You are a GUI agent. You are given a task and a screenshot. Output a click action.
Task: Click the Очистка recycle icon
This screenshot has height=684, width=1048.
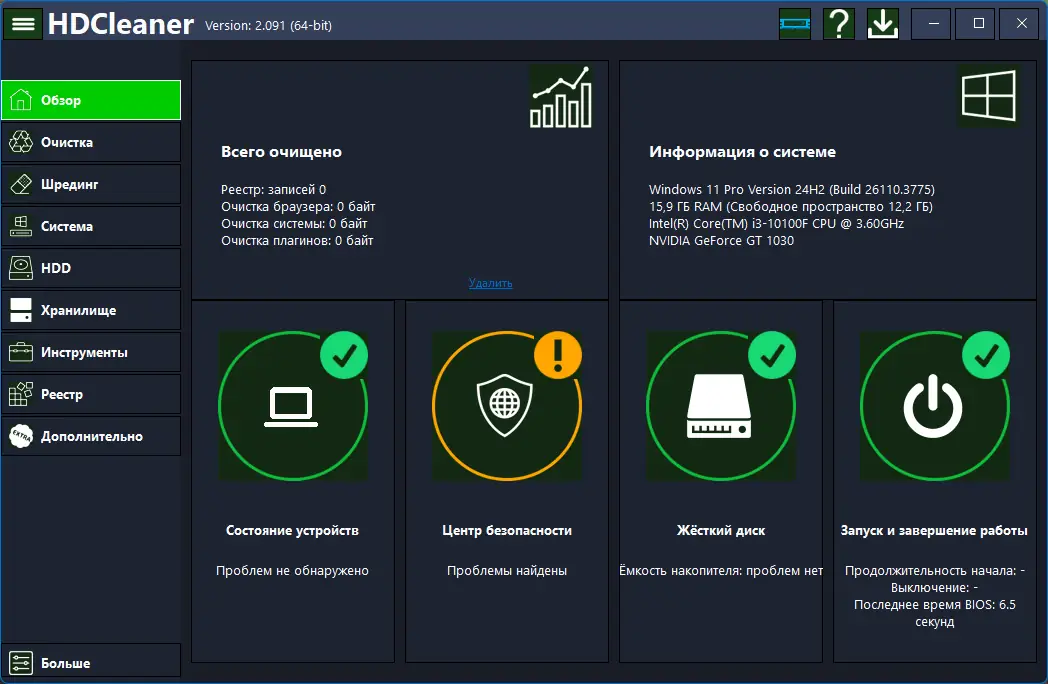coord(21,142)
